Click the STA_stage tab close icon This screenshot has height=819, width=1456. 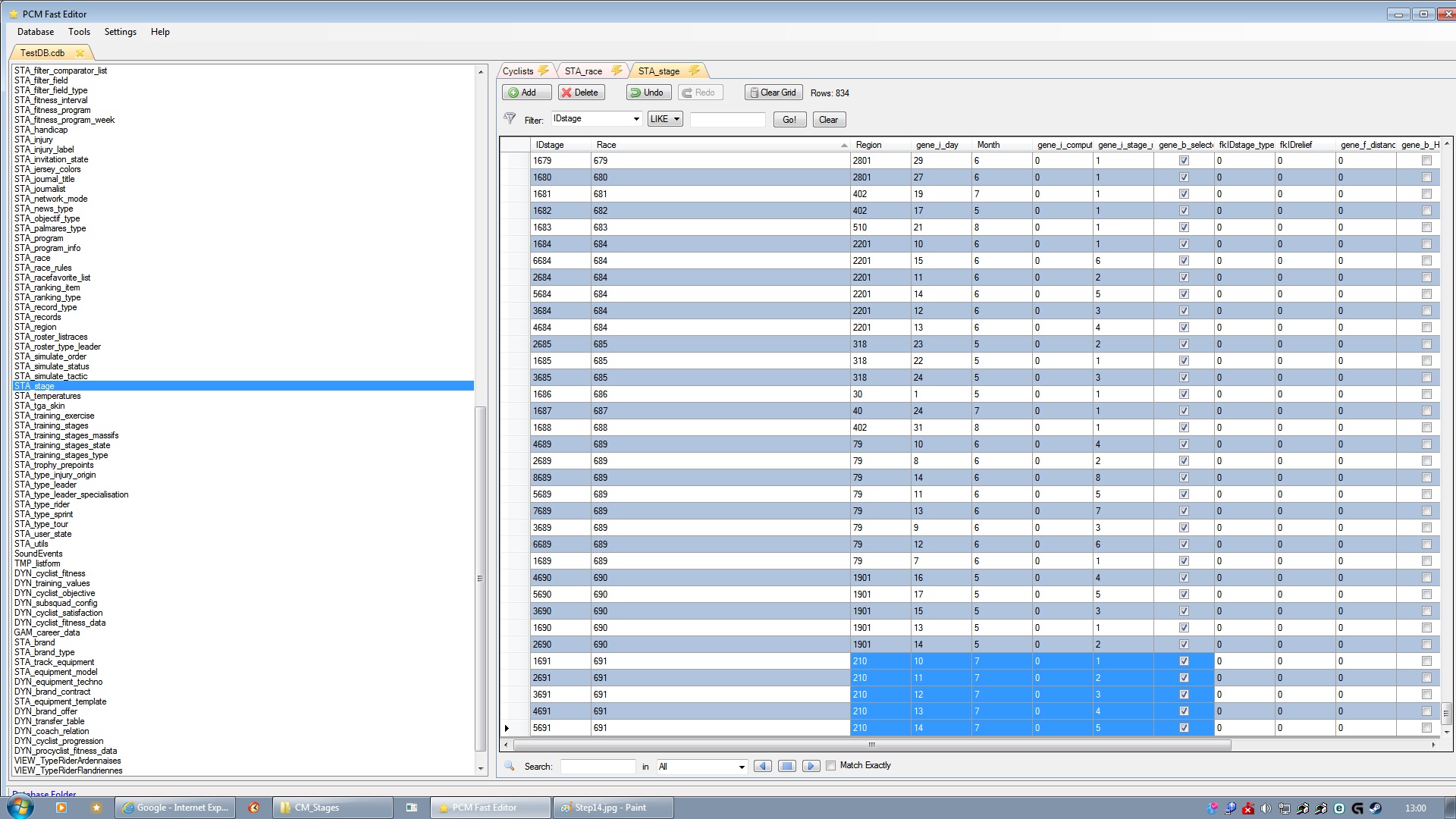tap(697, 71)
